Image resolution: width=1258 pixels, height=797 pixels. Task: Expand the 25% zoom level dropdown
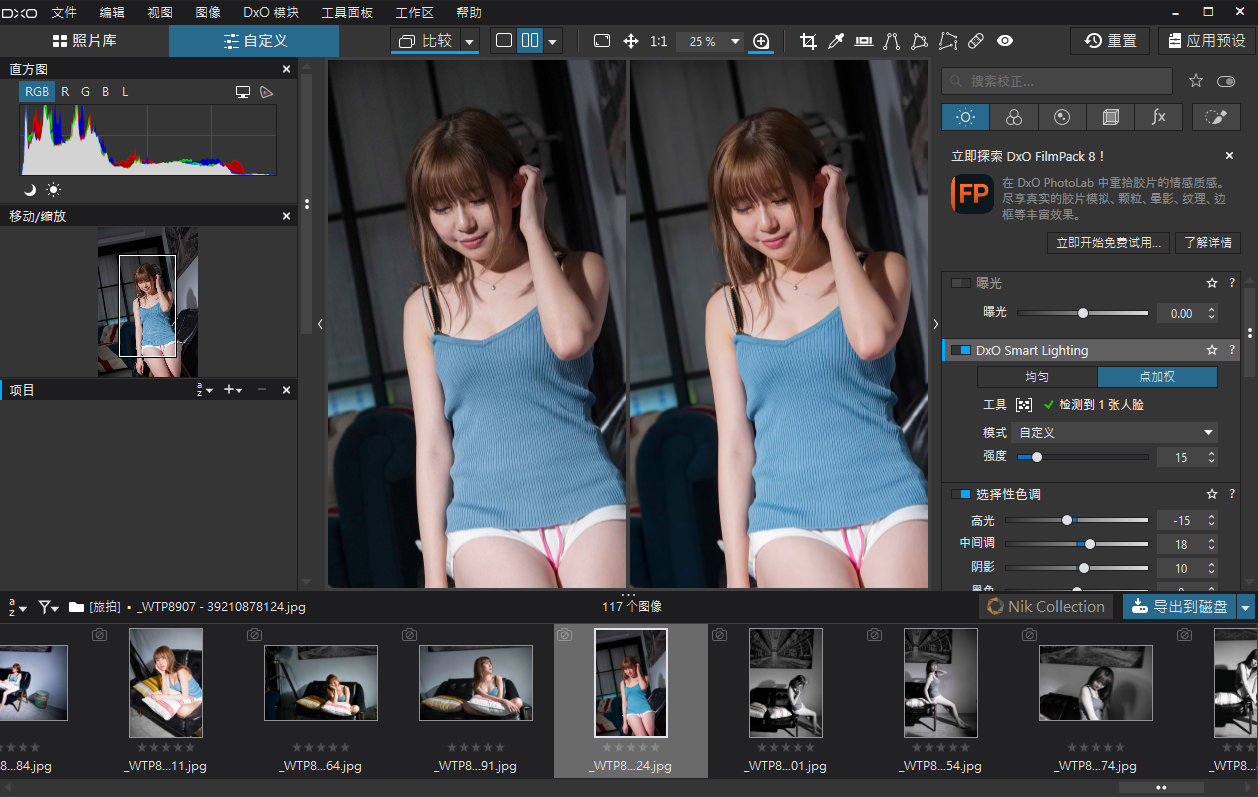(735, 41)
